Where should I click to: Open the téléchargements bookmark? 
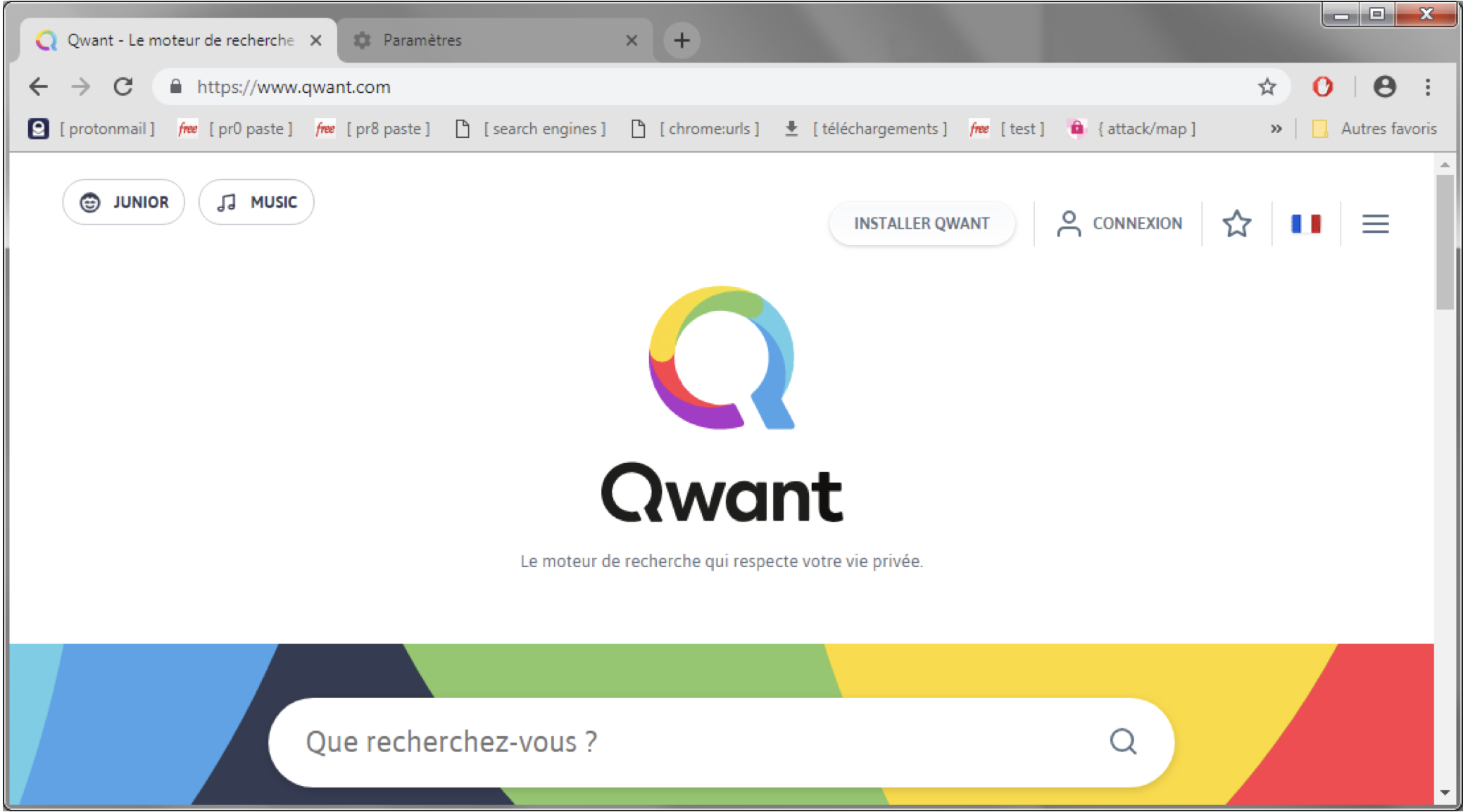(865, 129)
